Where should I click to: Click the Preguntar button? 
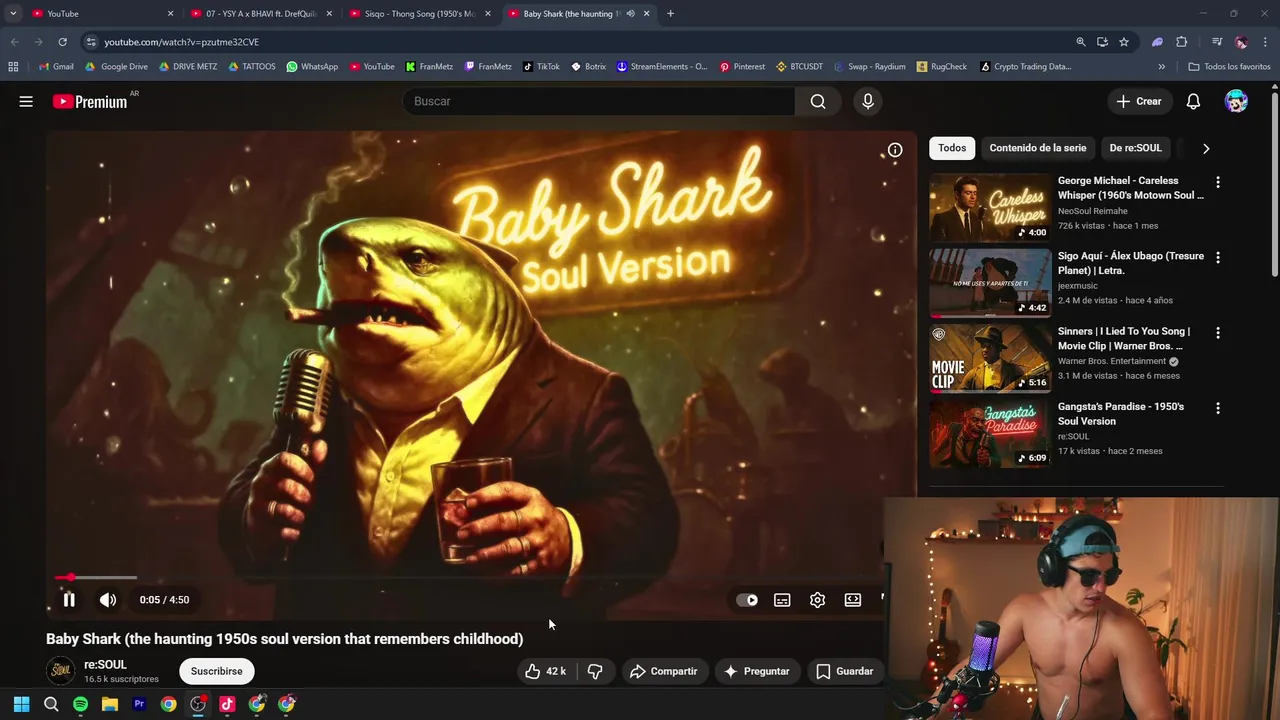pyautogui.click(x=757, y=671)
